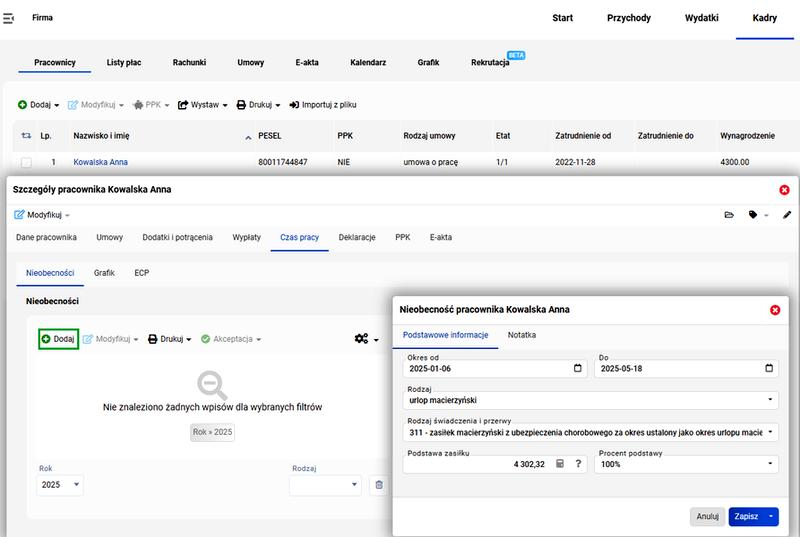Open the Listy płac tab

124,62
